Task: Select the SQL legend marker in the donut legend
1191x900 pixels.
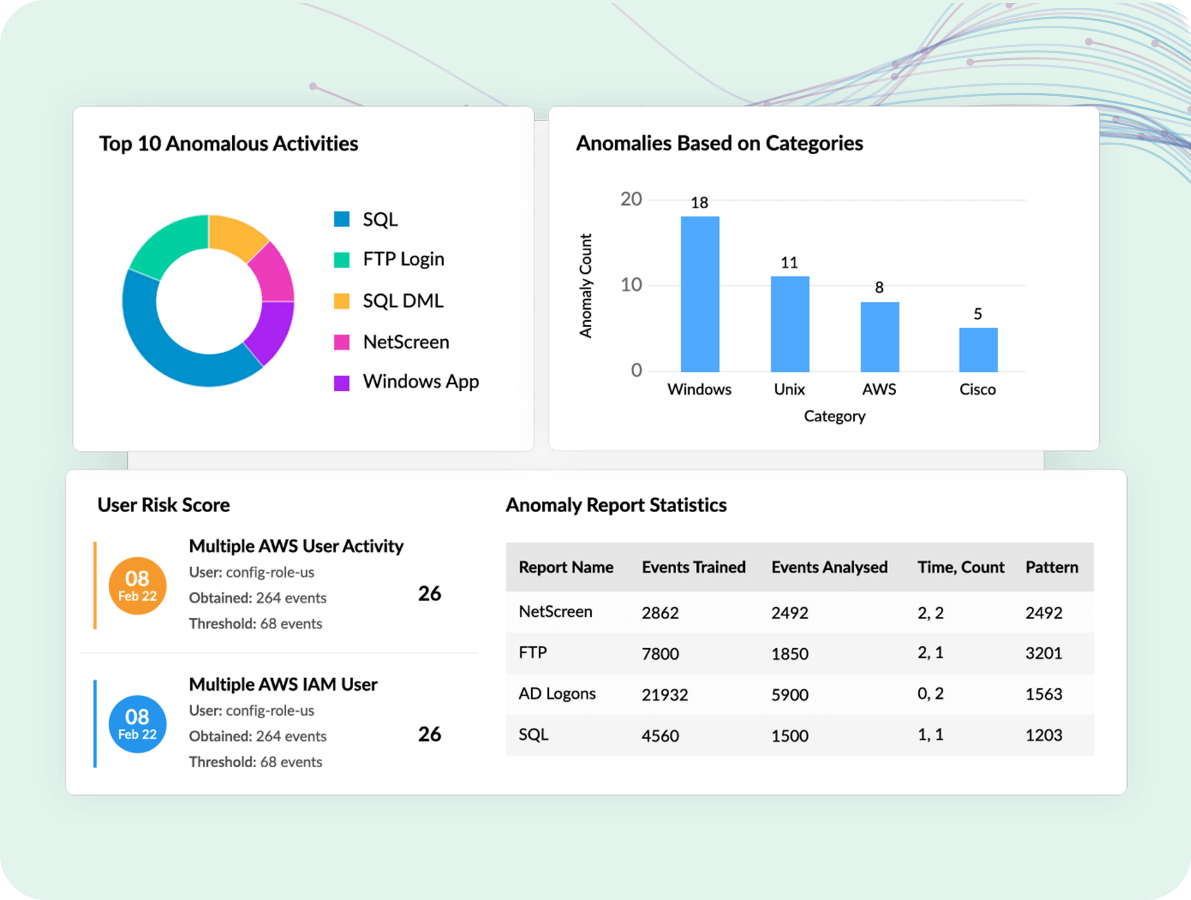Action: pyautogui.click(x=341, y=219)
